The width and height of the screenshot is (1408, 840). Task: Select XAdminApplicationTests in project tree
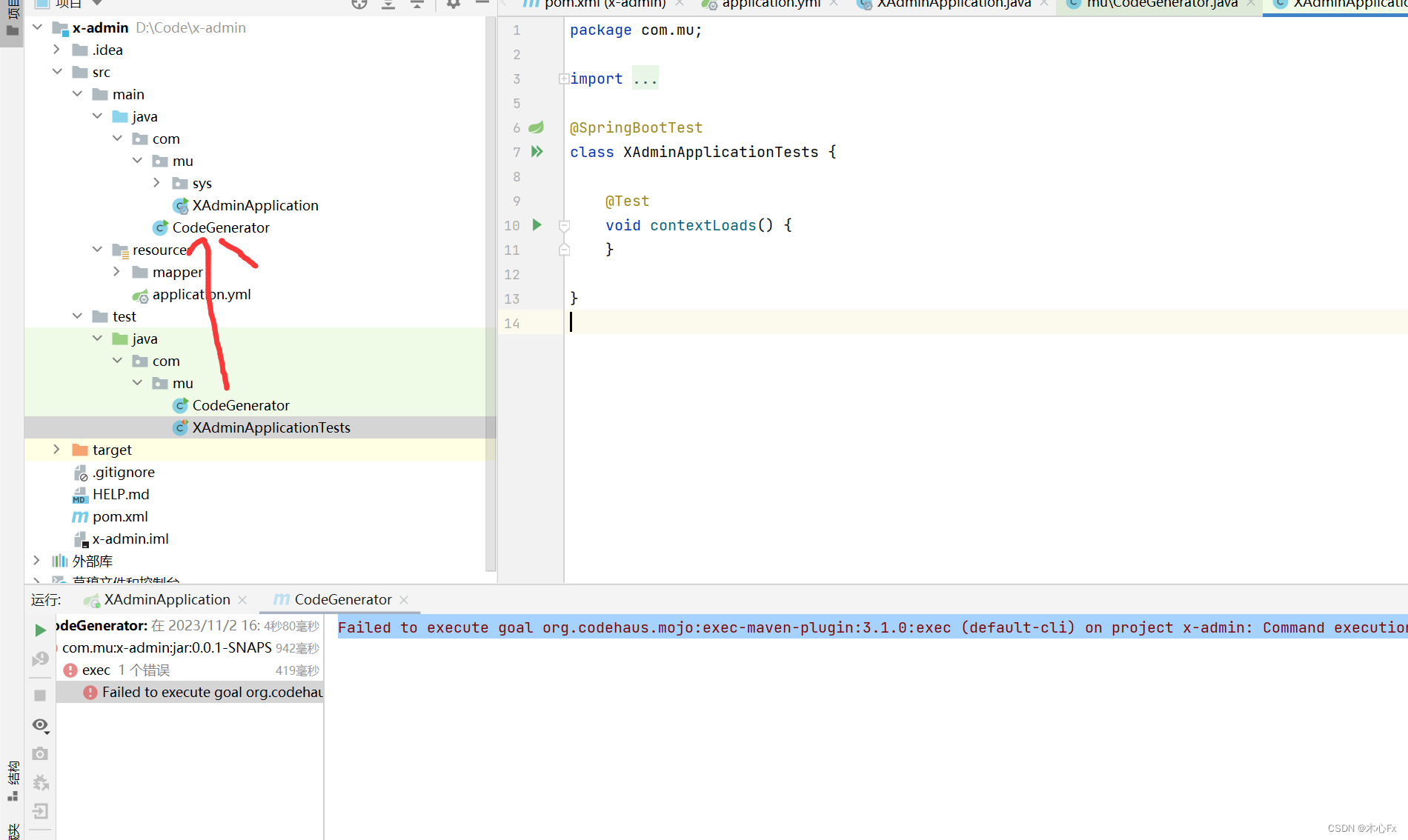click(x=270, y=427)
